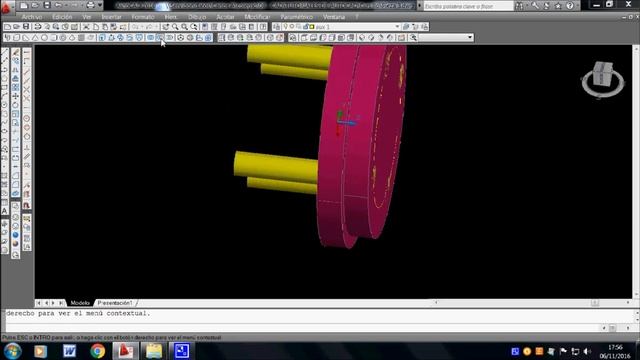This screenshot has height=360, width=640.
Task: Expand the layer selection drop-down list
Action: click(x=397, y=27)
